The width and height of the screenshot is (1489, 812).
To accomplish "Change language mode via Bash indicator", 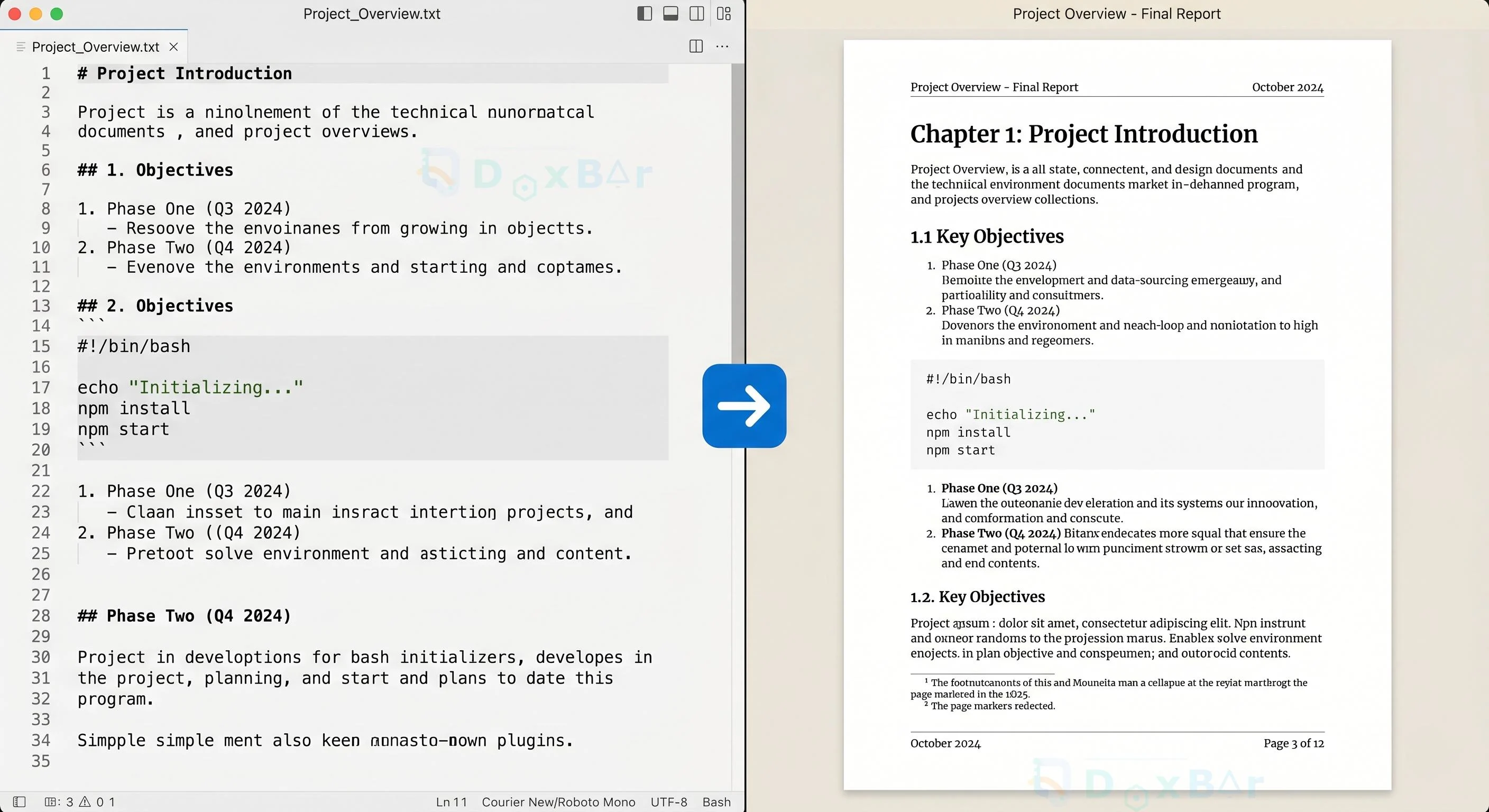I will click(716, 801).
